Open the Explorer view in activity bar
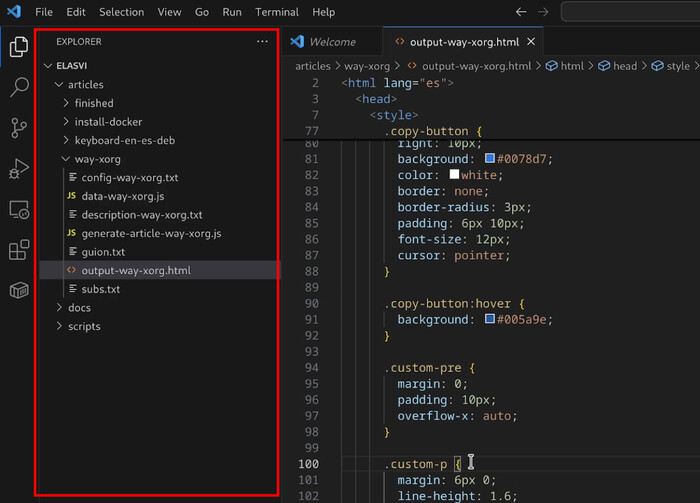The width and height of the screenshot is (700, 503). pos(18,47)
